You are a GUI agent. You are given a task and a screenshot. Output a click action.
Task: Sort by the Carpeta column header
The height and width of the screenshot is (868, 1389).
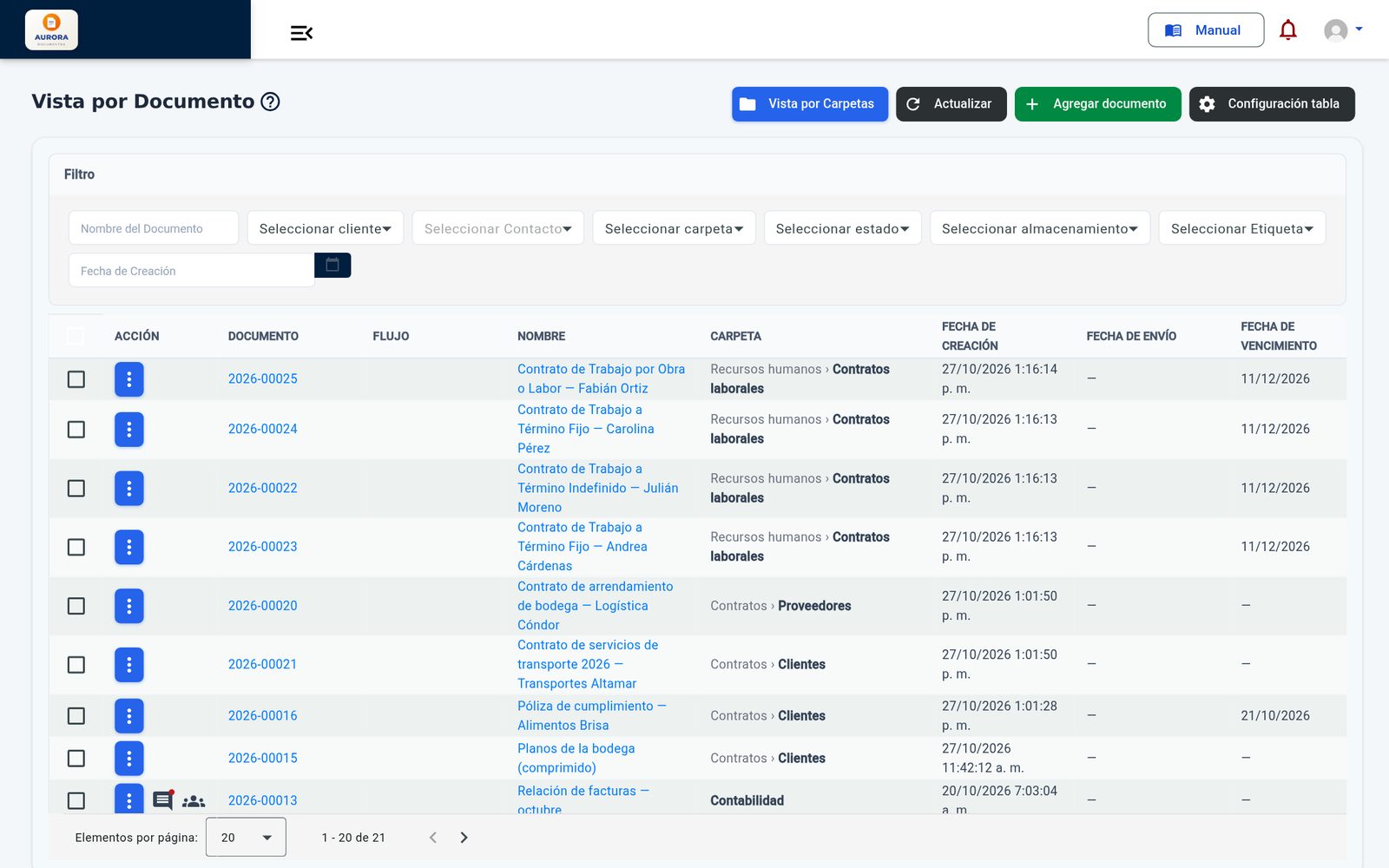pyautogui.click(x=735, y=336)
